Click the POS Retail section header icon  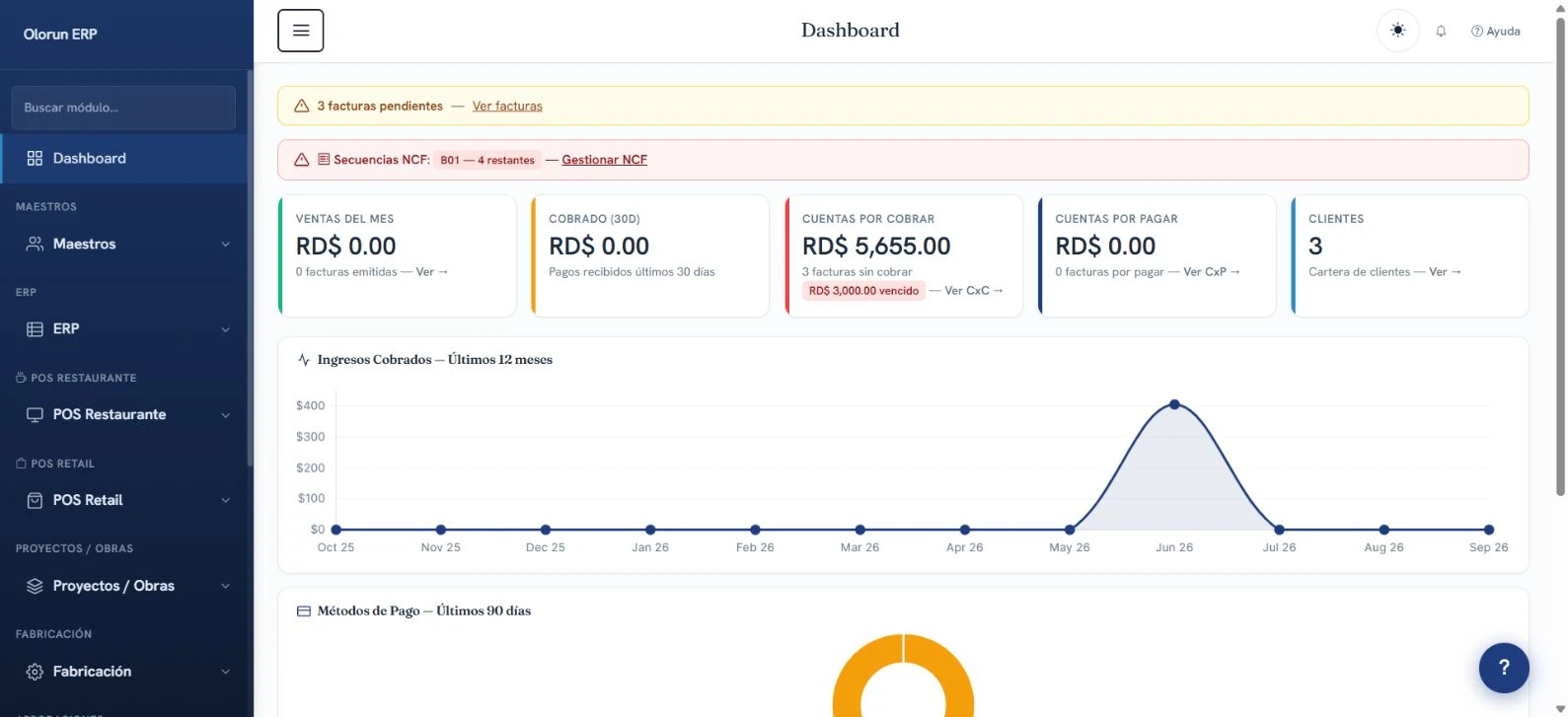pyautogui.click(x=21, y=464)
